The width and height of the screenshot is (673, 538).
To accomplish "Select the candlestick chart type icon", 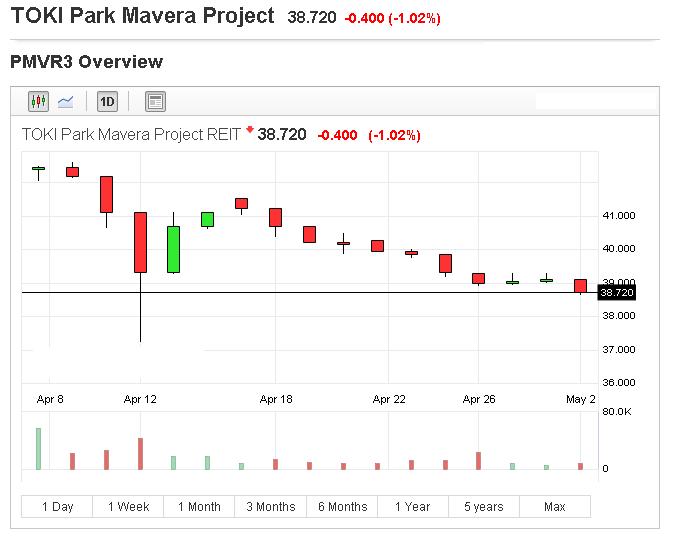I will 38,101.
